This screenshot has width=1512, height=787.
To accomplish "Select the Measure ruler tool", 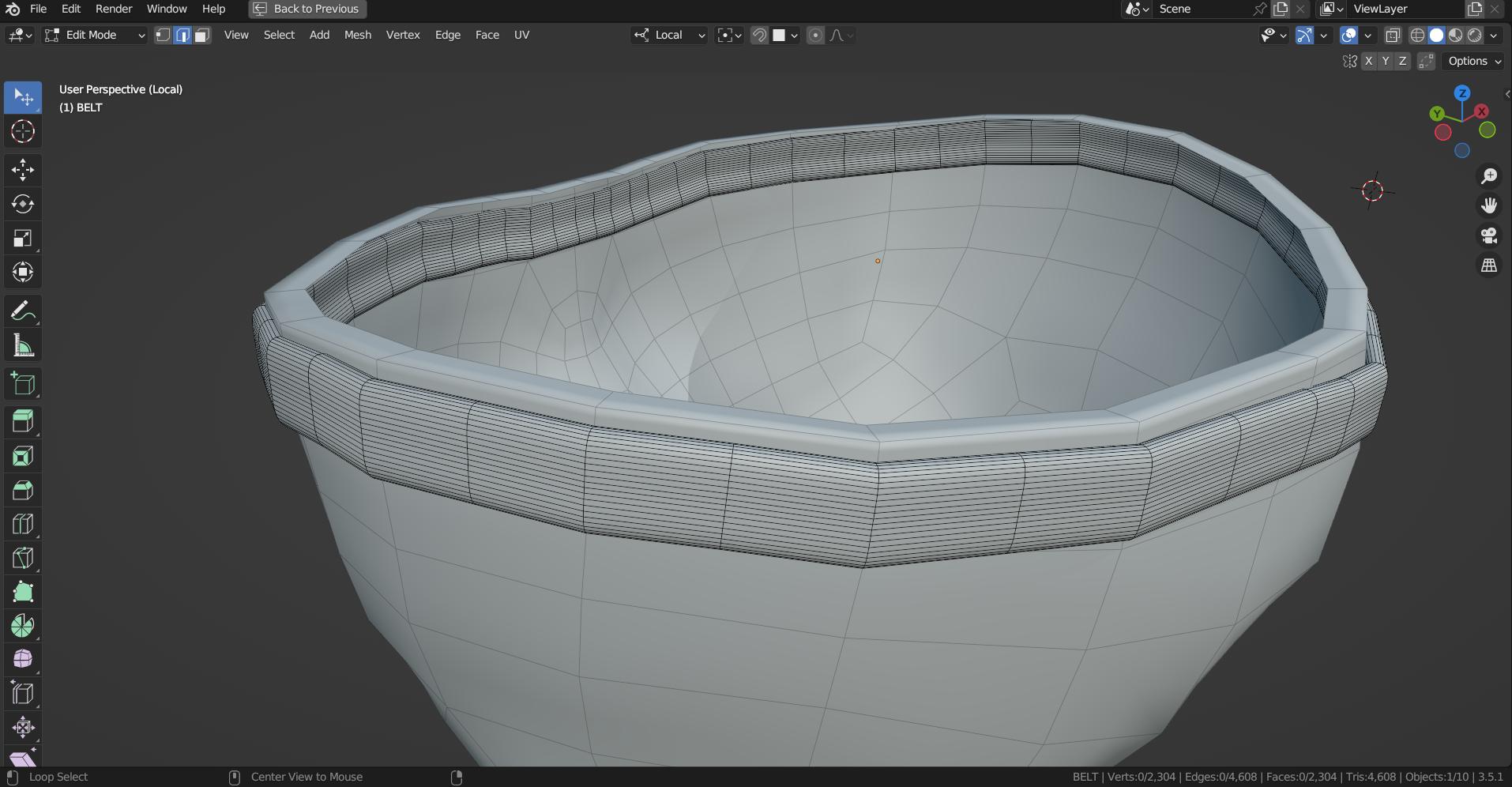I will (23, 345).
